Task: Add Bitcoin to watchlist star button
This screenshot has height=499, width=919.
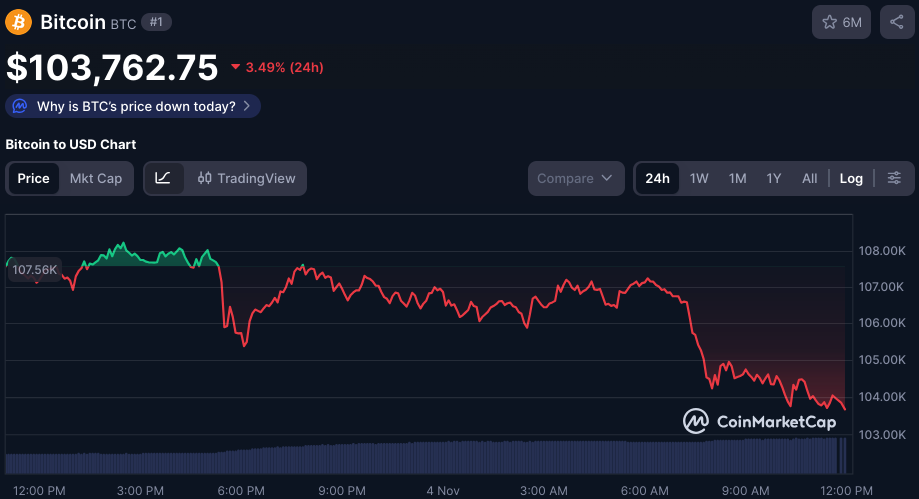Action: 842,22
